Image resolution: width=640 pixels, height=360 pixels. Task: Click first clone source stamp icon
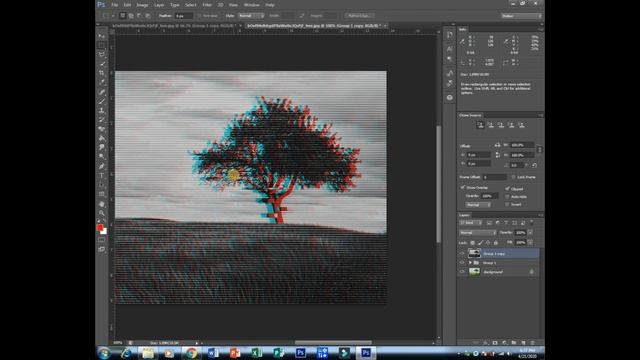(480, 125)
